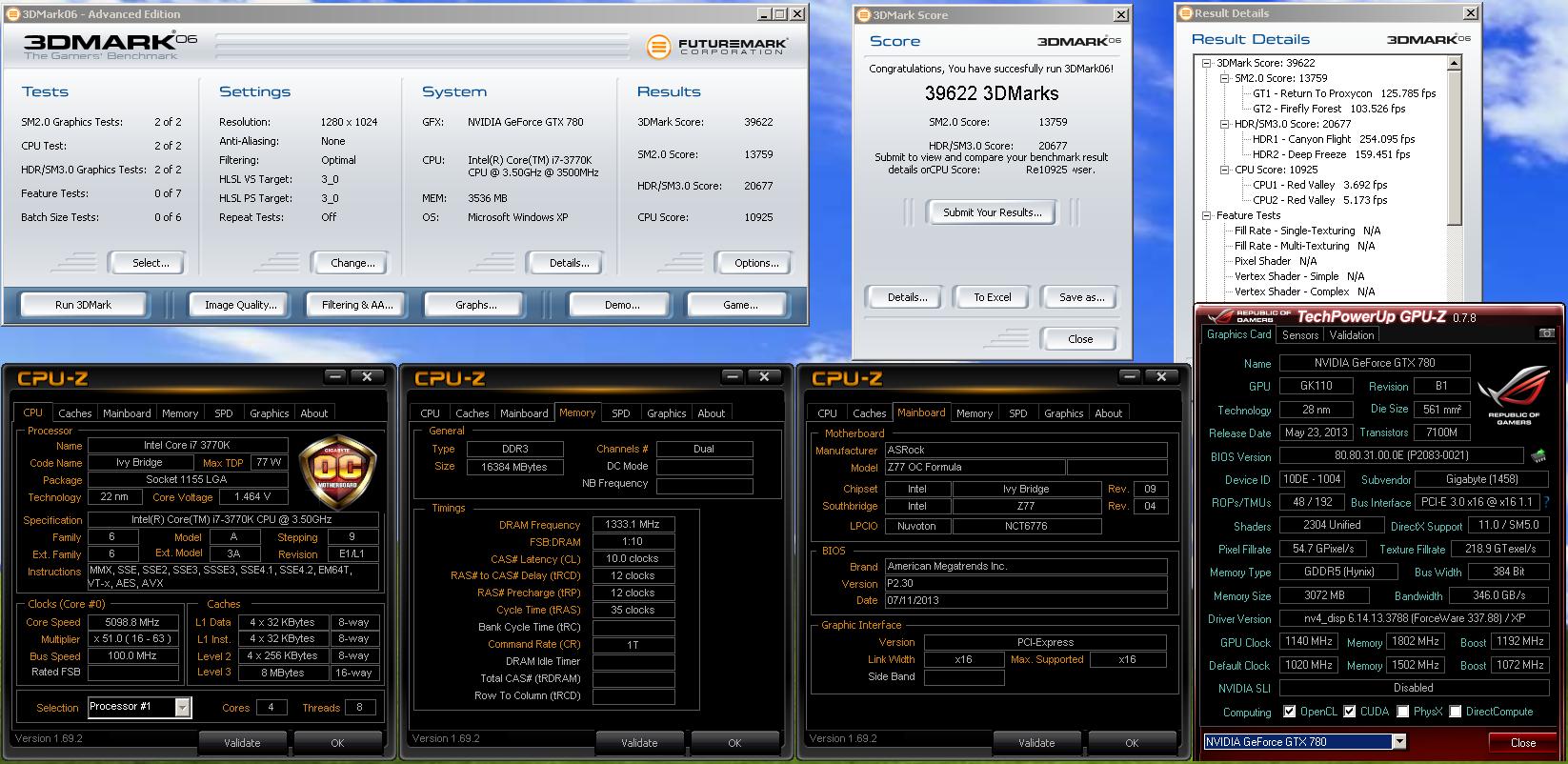Click the 3DMark Score window title icon
The width and height of the screenshot is (1568, 764).
coord(864,14)
